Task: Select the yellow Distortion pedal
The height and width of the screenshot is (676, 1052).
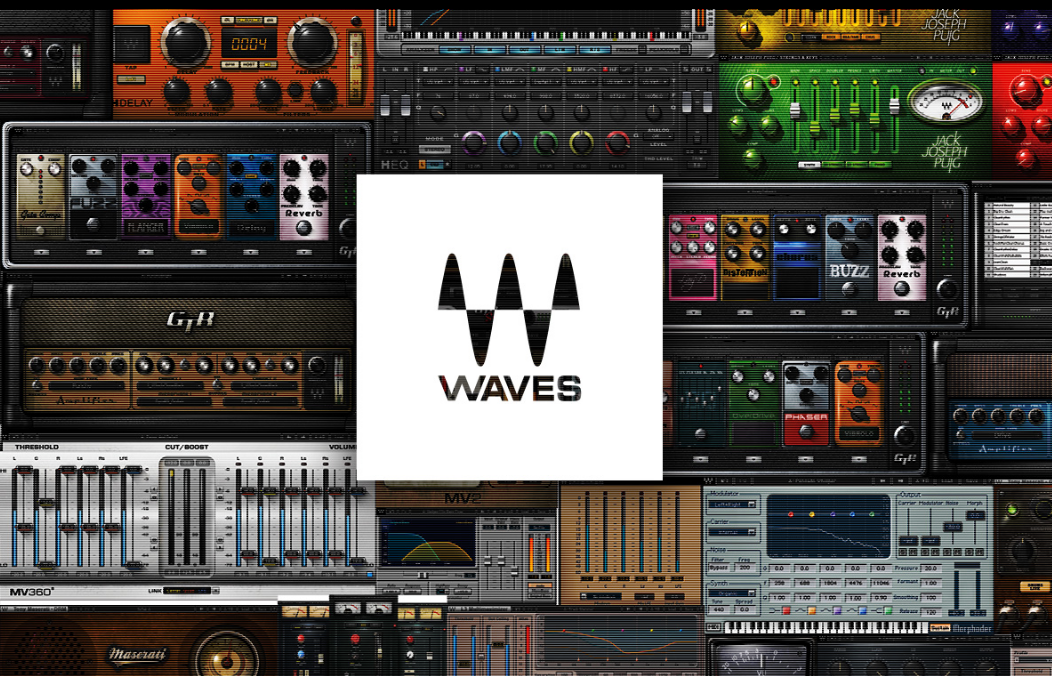Action: pos(745,258)
